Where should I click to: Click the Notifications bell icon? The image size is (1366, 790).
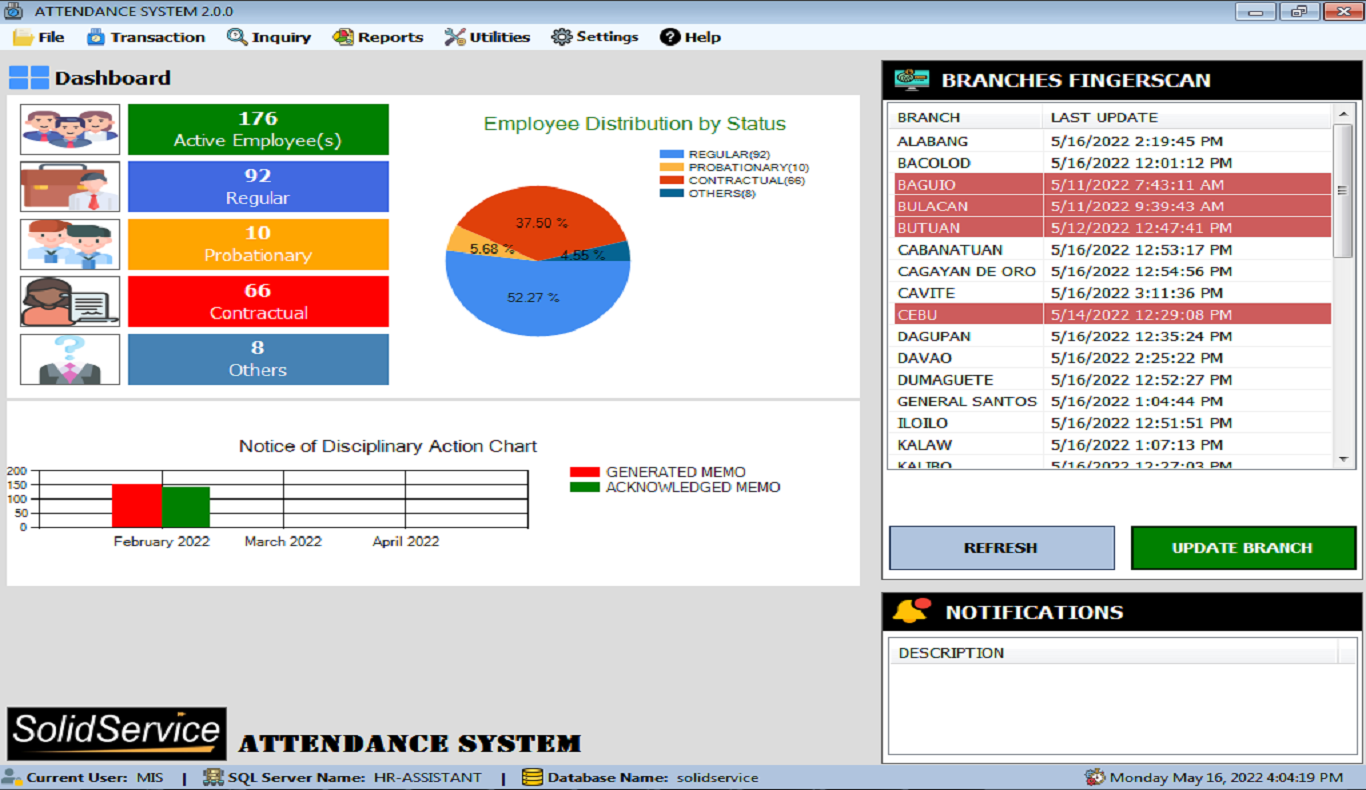point(911,611)
